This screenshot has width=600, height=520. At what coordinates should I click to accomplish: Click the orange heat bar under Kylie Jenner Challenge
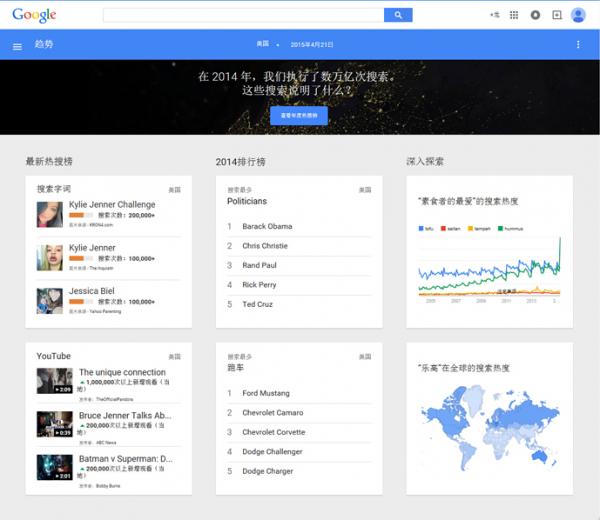point(81,215)
